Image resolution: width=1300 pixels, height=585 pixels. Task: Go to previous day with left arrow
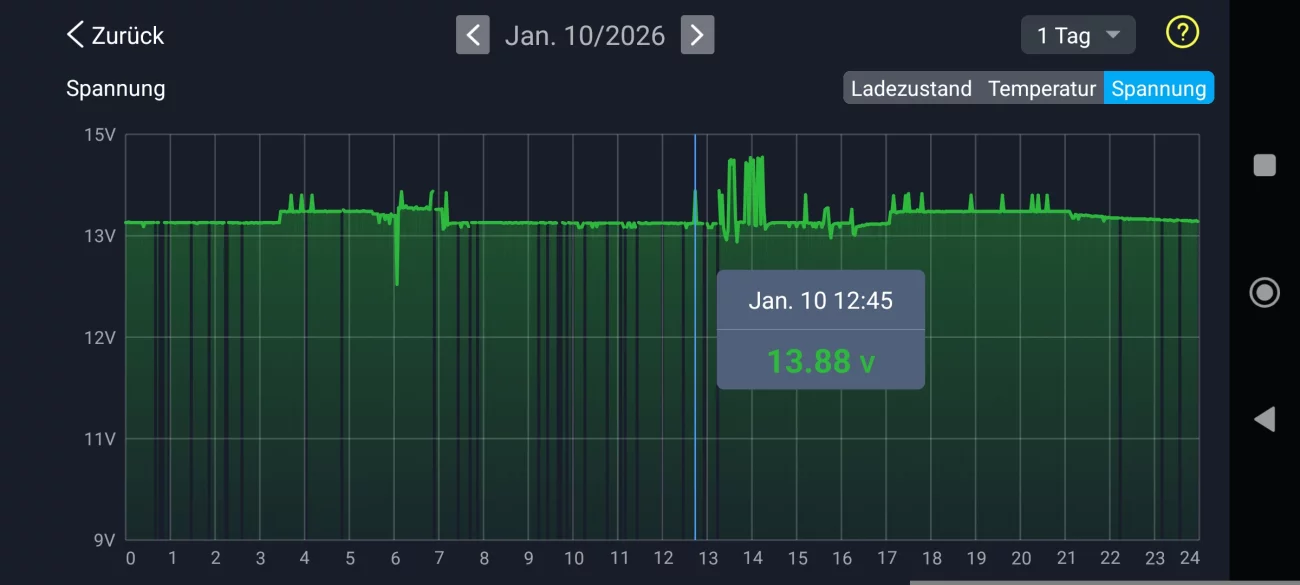click(x=473, y=35)
